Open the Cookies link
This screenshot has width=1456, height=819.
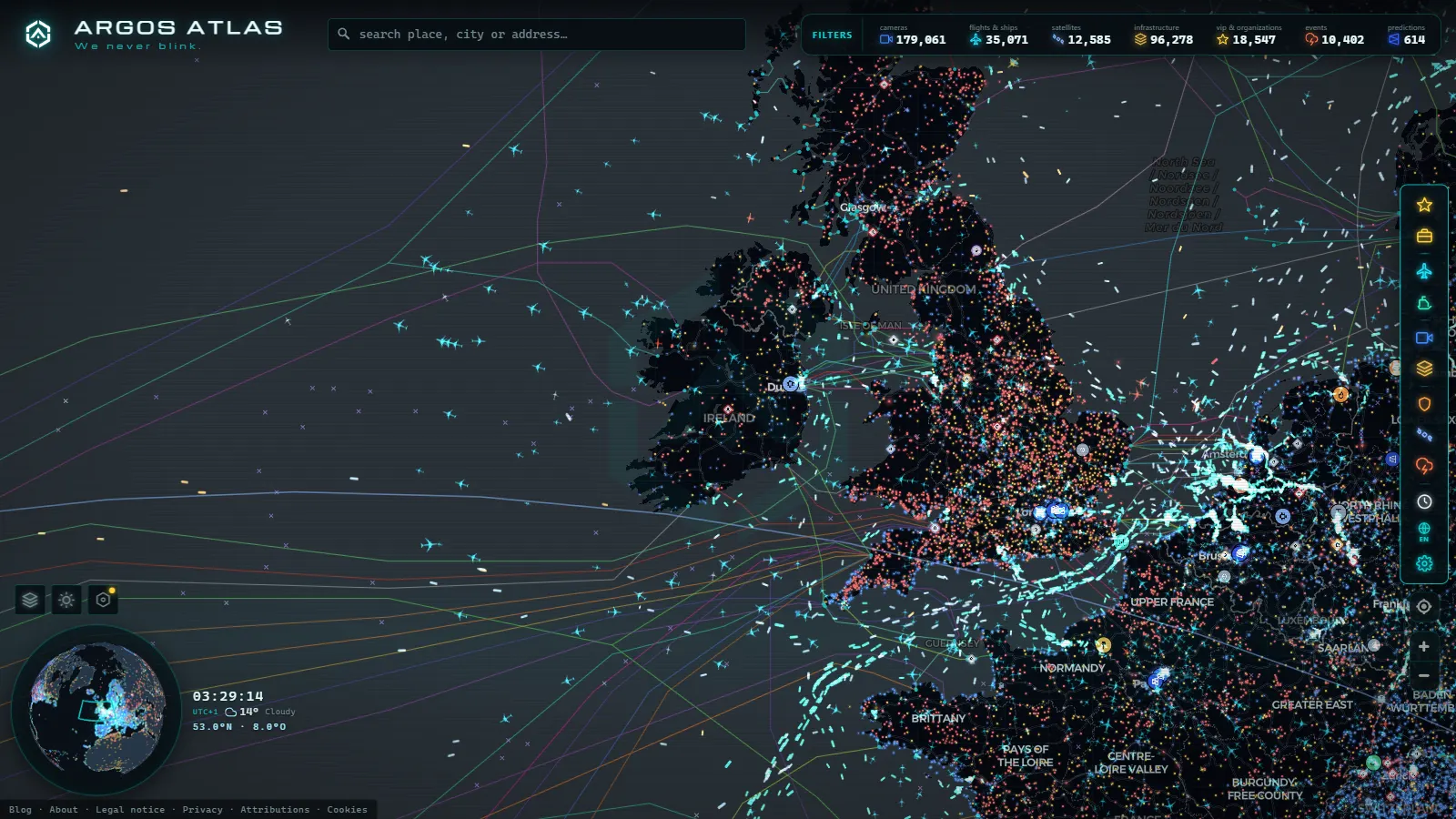[x=347, y=810]
